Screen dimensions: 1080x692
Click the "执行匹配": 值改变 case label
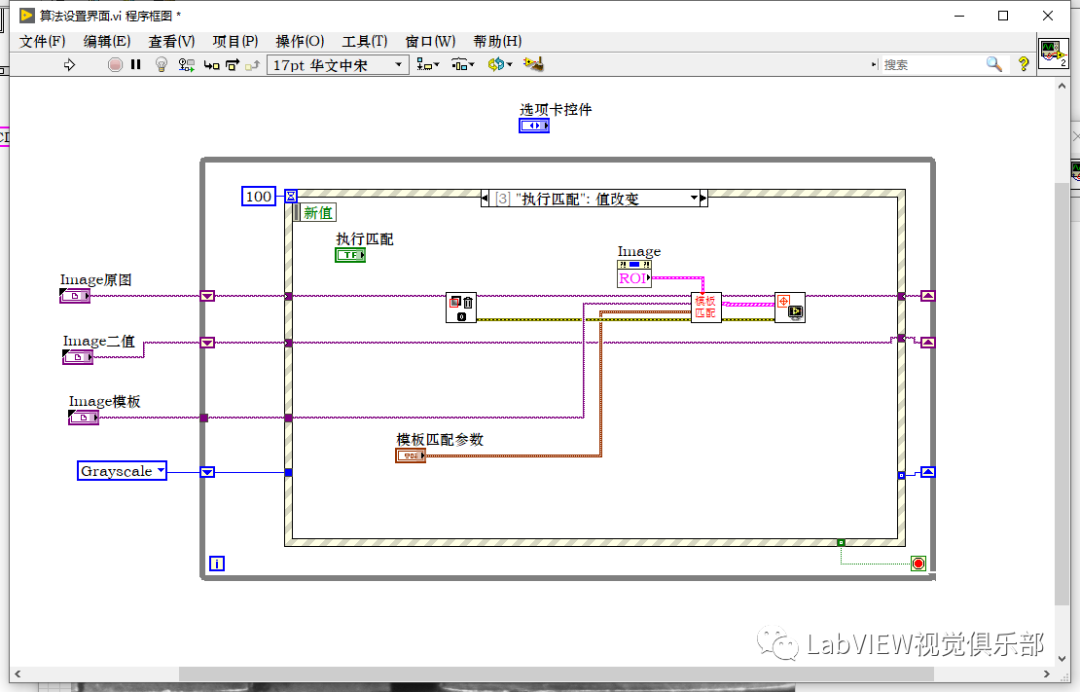coord(577,199)
